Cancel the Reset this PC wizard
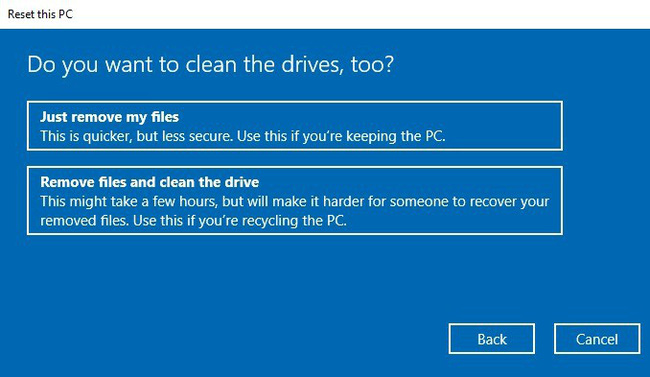 tap(597, 339)
